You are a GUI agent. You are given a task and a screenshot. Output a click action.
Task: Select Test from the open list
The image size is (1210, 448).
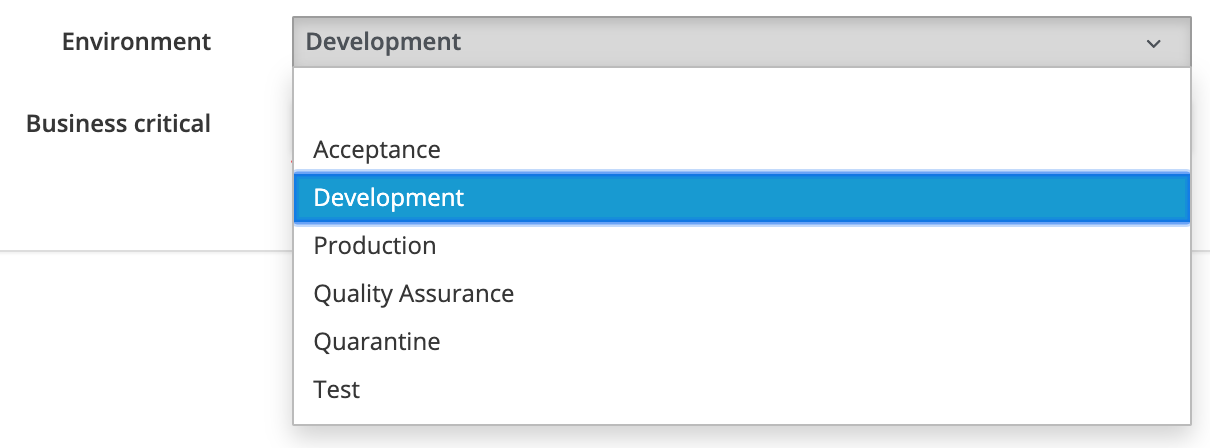741,390
